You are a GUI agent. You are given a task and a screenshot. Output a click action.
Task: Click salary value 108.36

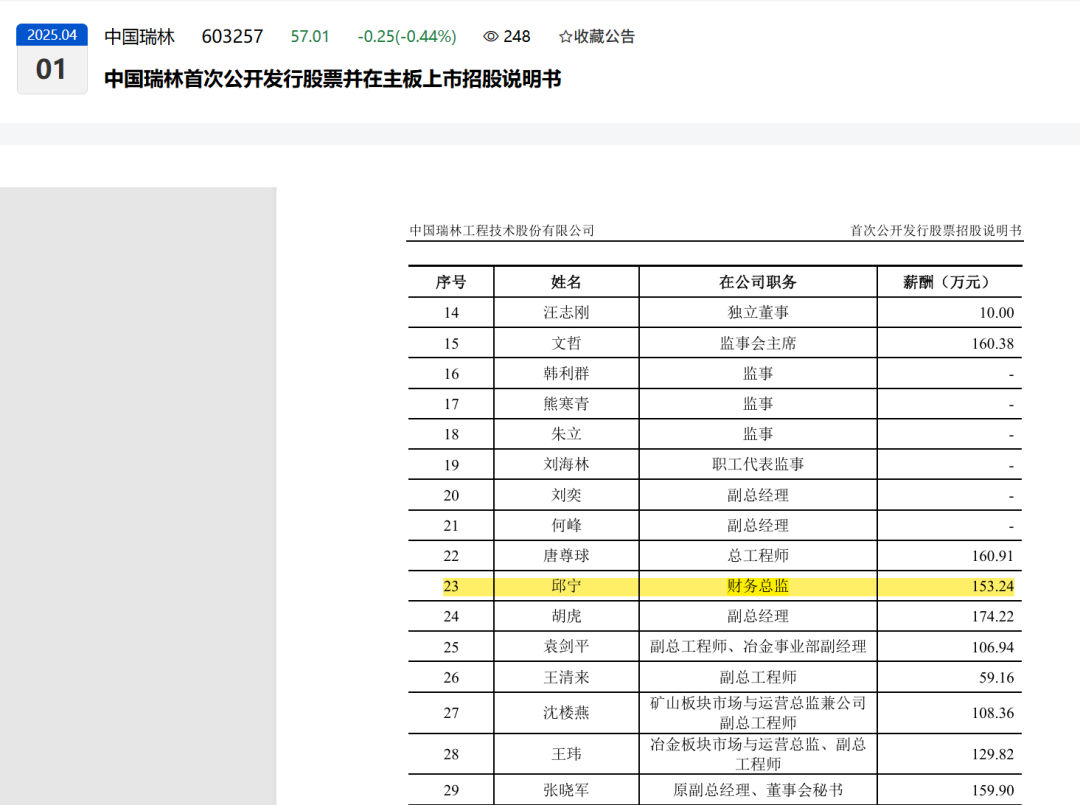[993, 713]
